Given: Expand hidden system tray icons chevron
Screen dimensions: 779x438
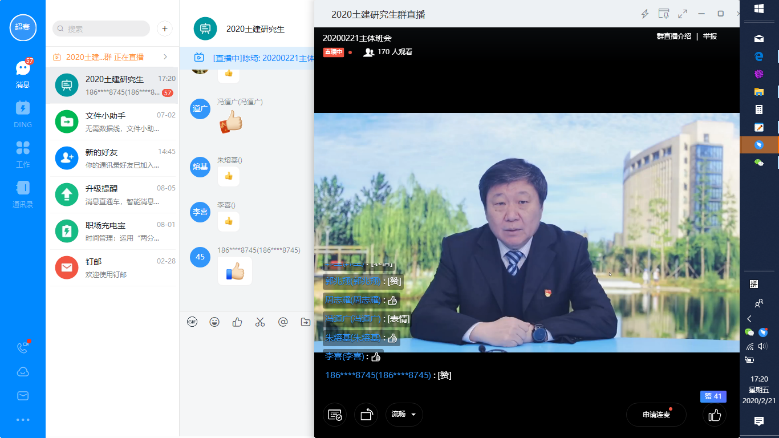Looking at the screenshot, I should click(x=749, y=319).
